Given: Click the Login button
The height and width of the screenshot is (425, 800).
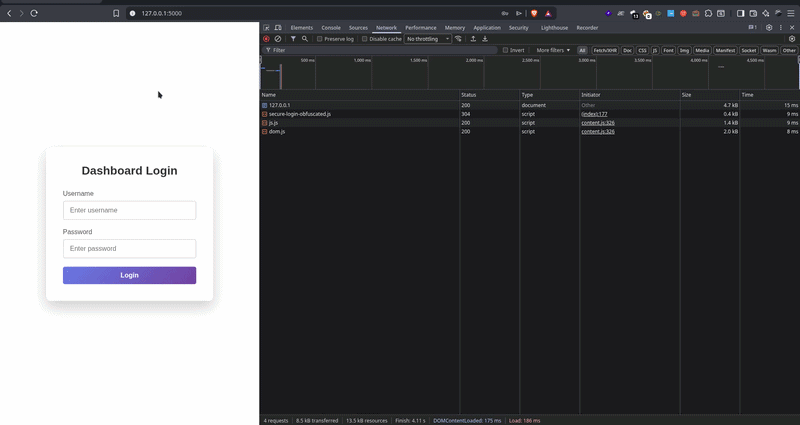Looking at the screenshot, I should [130, 276].
